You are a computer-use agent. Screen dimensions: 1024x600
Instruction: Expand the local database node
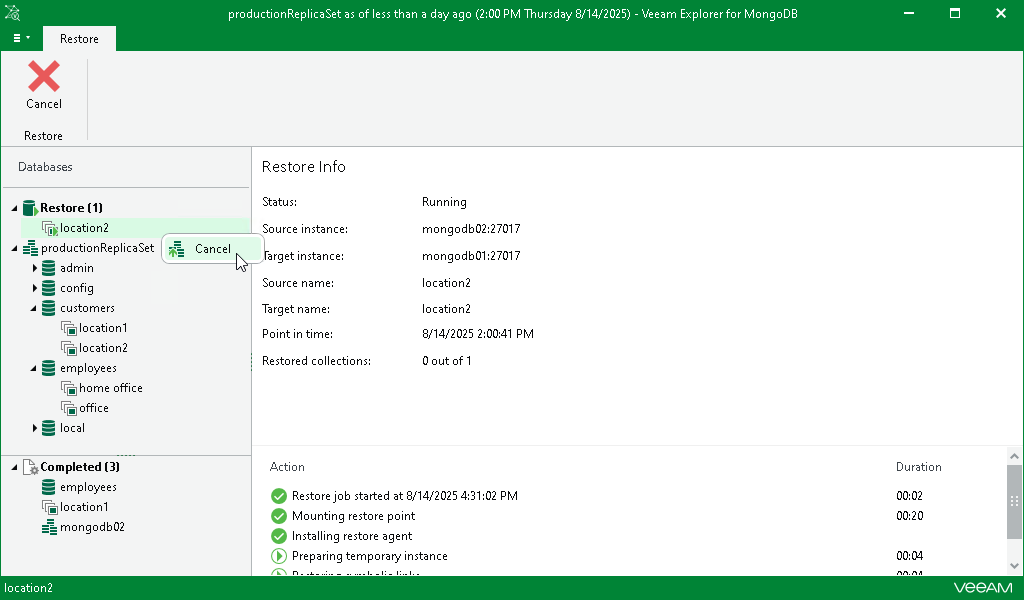tap(35, 428)
